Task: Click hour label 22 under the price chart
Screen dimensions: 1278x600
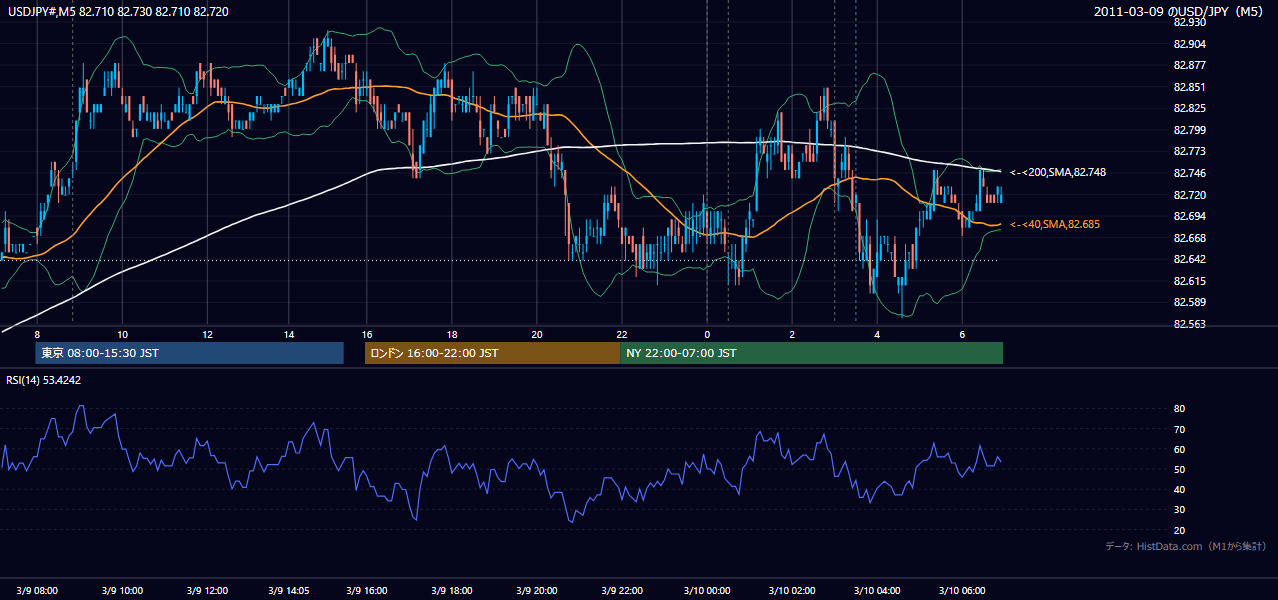Action: pos(622,334)
